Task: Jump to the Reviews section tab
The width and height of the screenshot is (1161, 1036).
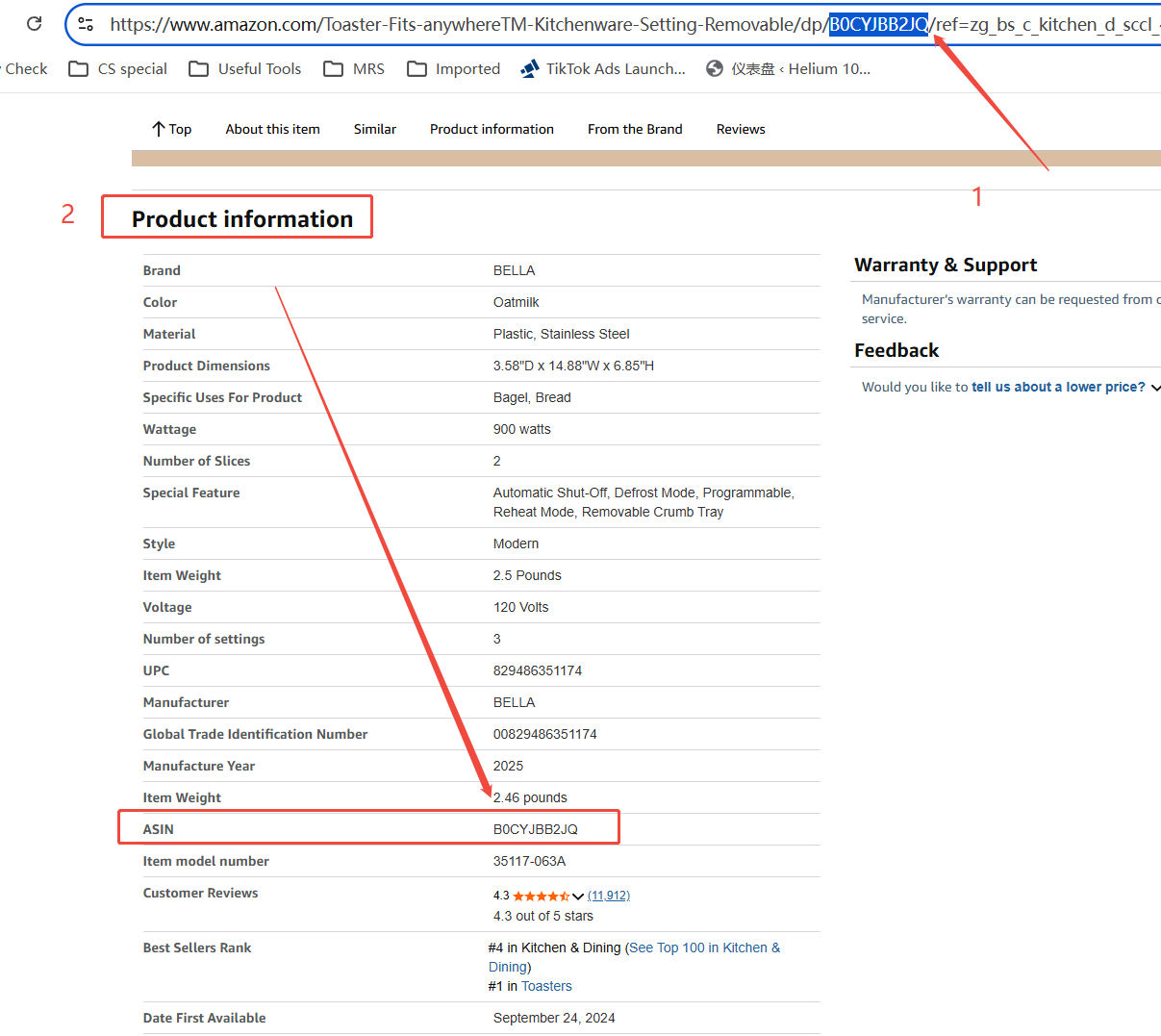Action: coord(741,129)
